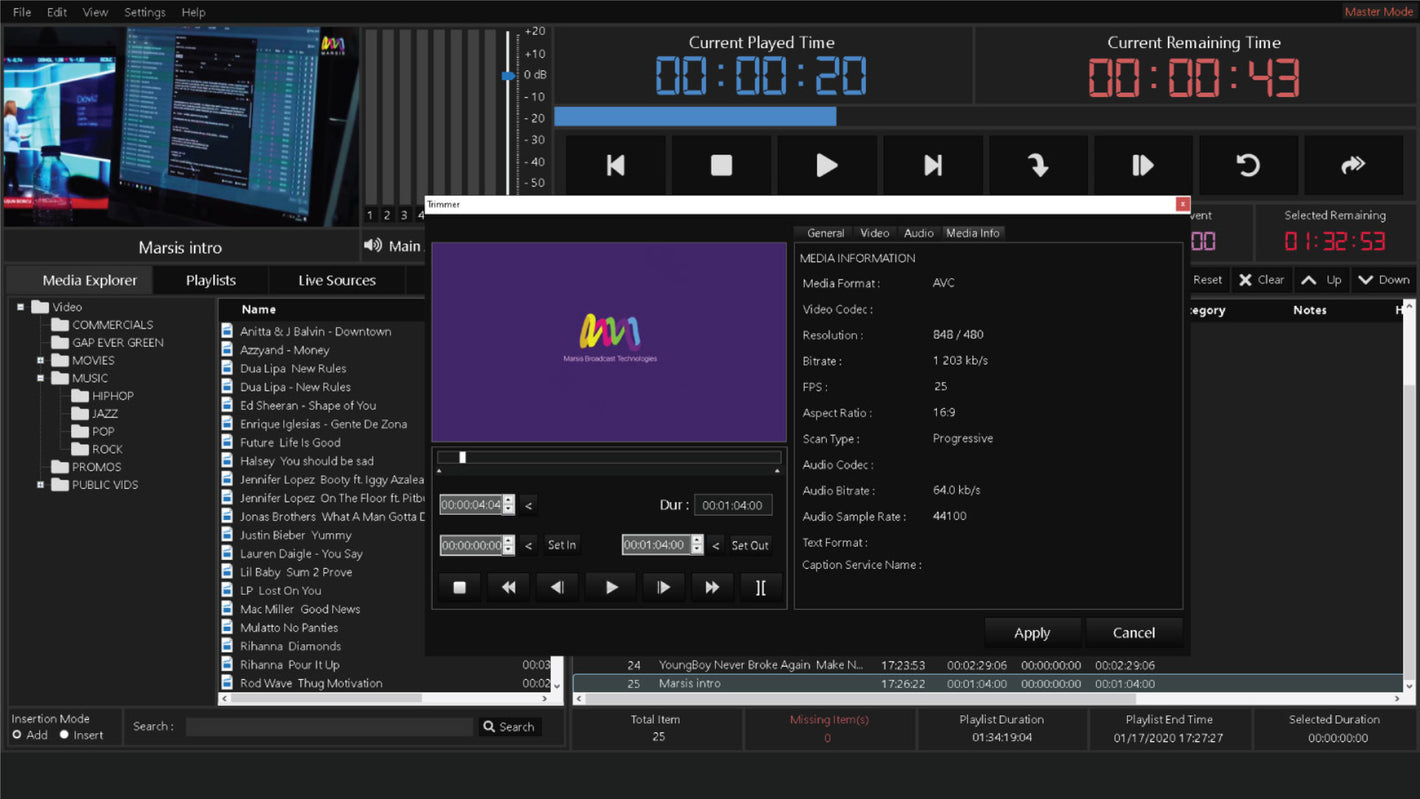Fast forward the clip in the Trimmer
Viewport: 1420px width, 799px height.
(x=711, y=588)
